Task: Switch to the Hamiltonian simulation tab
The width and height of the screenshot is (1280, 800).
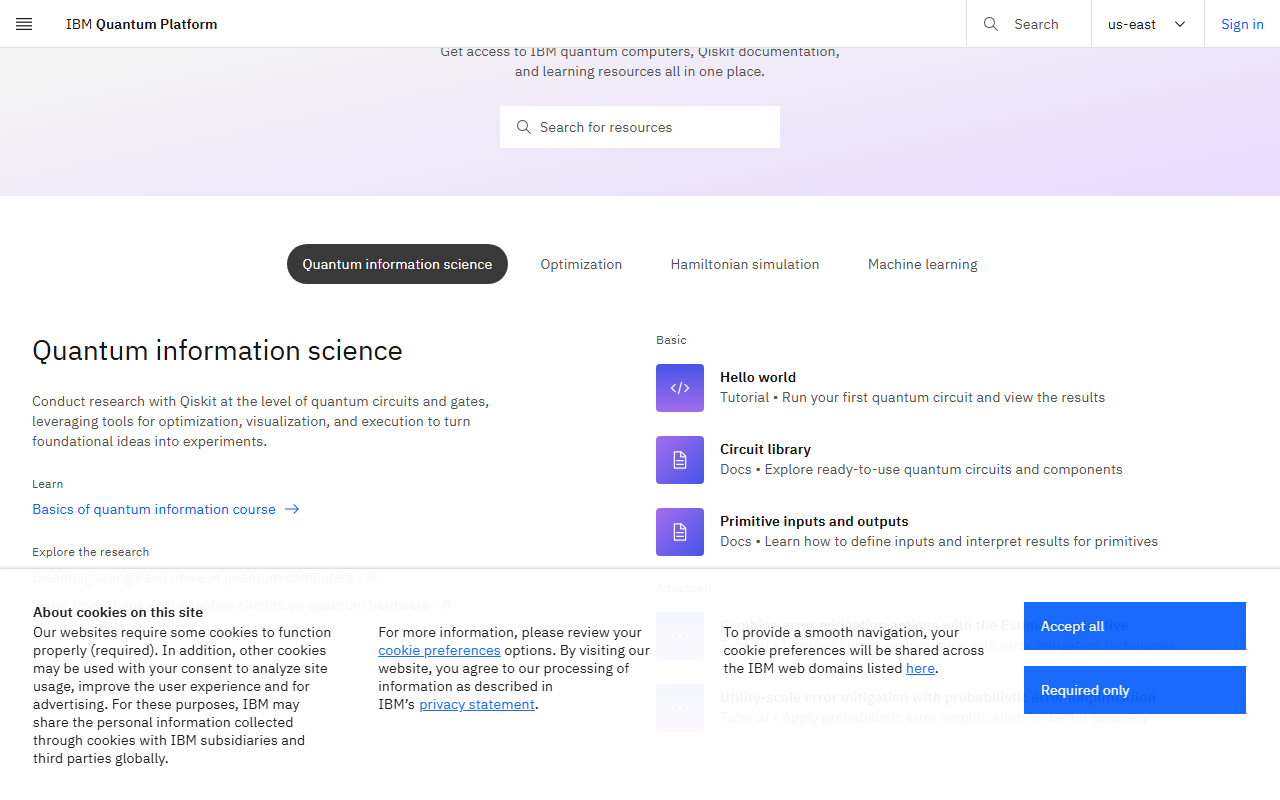Action: pos(745,264)
